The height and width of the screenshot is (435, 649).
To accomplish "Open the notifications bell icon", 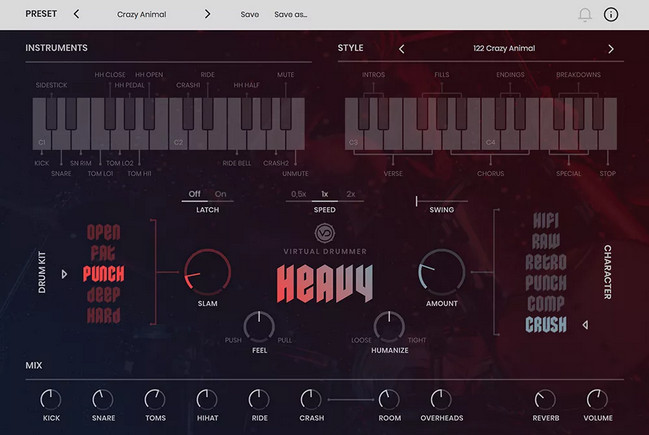I will click(x=584, y=15).
